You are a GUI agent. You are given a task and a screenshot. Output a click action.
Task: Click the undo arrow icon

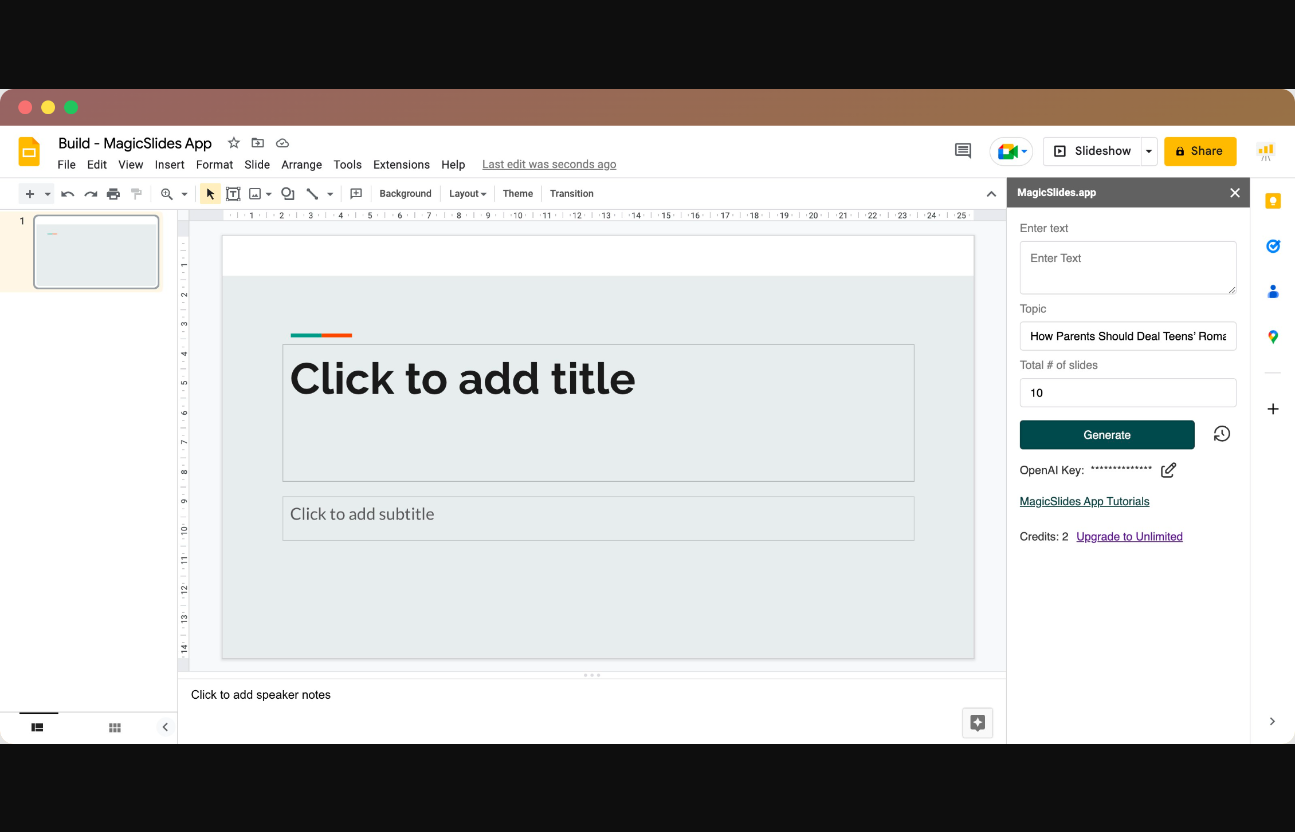67,194
